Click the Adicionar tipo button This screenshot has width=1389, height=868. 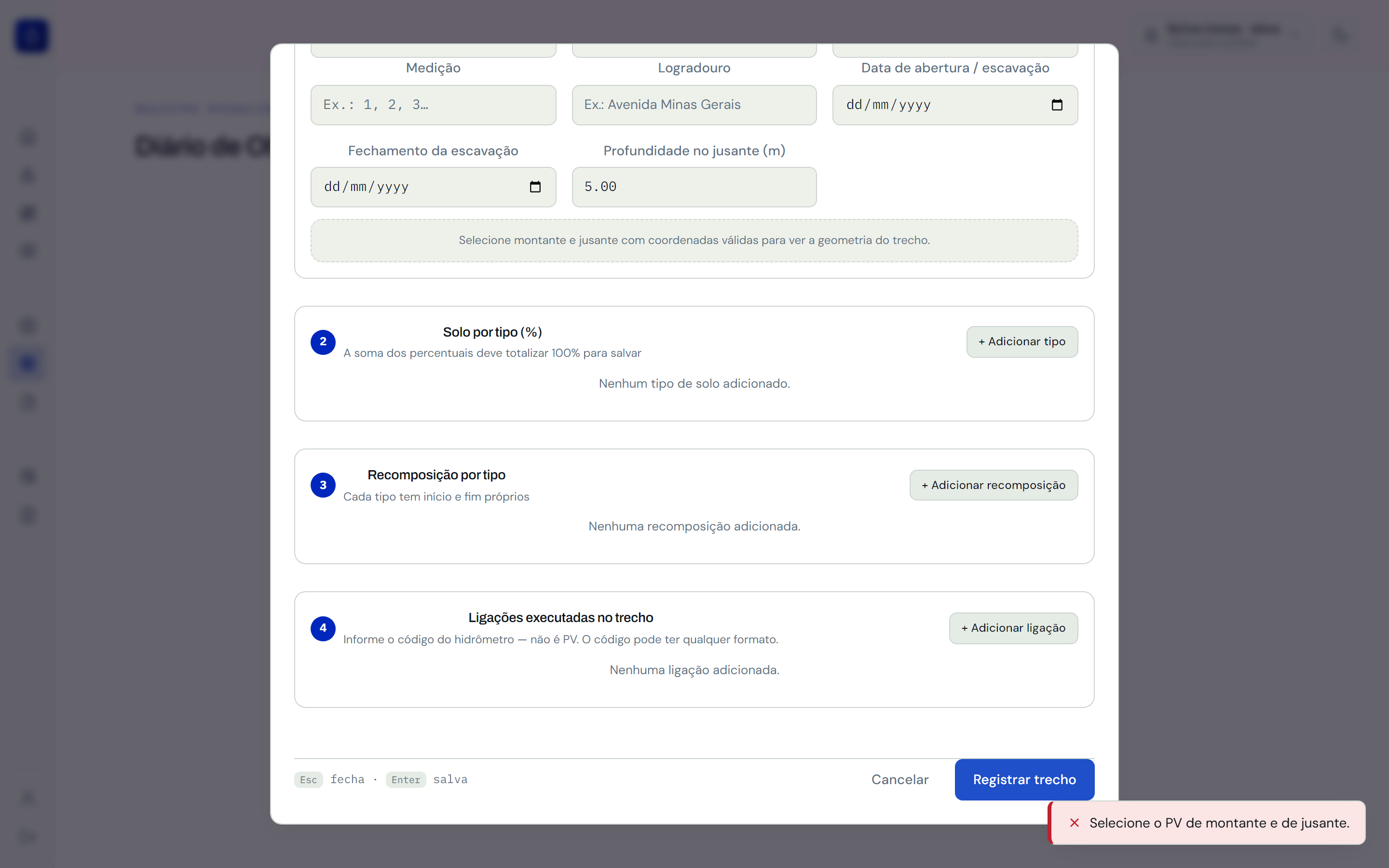pyautogui.click(x=1021, y=342)
